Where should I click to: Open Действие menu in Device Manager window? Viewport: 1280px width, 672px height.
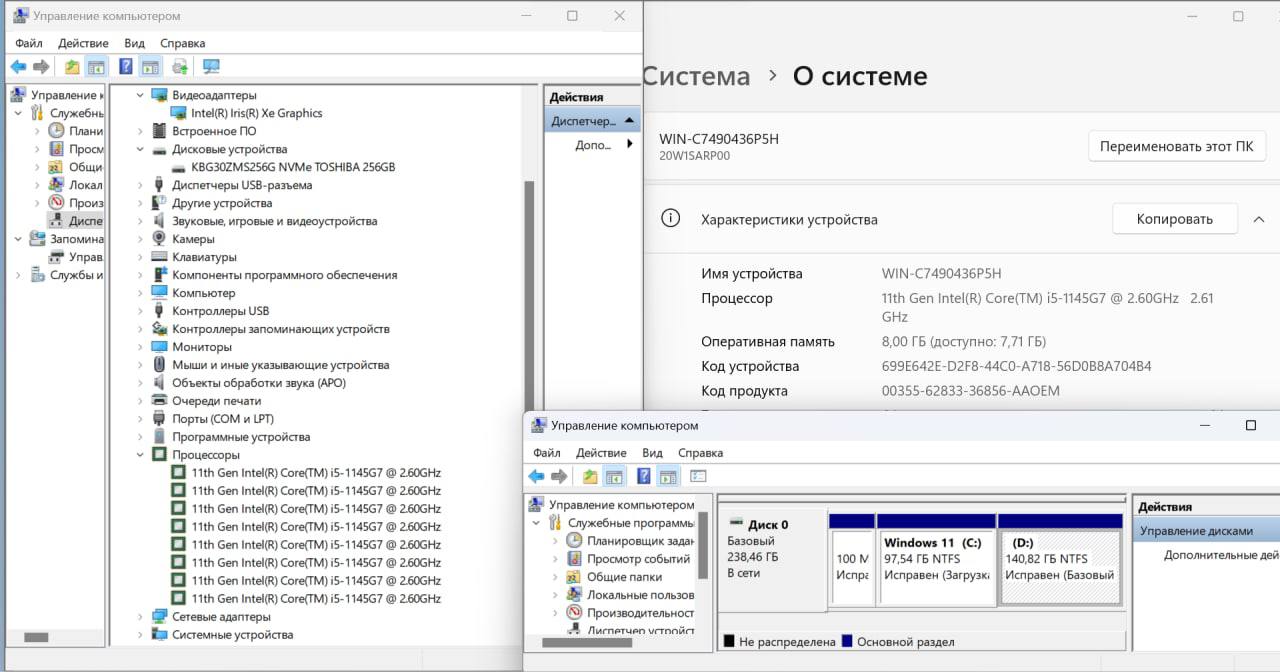click(x=83, y=43)
